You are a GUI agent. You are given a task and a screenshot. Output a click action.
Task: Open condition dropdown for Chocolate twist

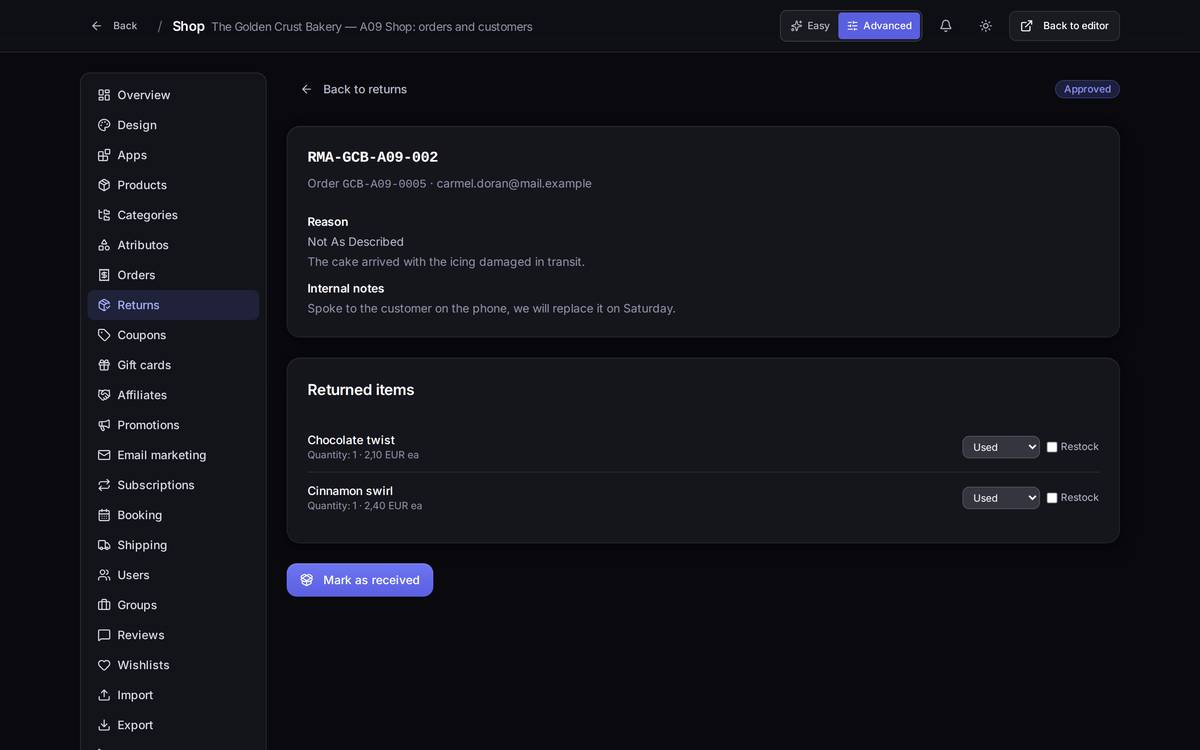pyautogui.click(x=1001, y=447)
